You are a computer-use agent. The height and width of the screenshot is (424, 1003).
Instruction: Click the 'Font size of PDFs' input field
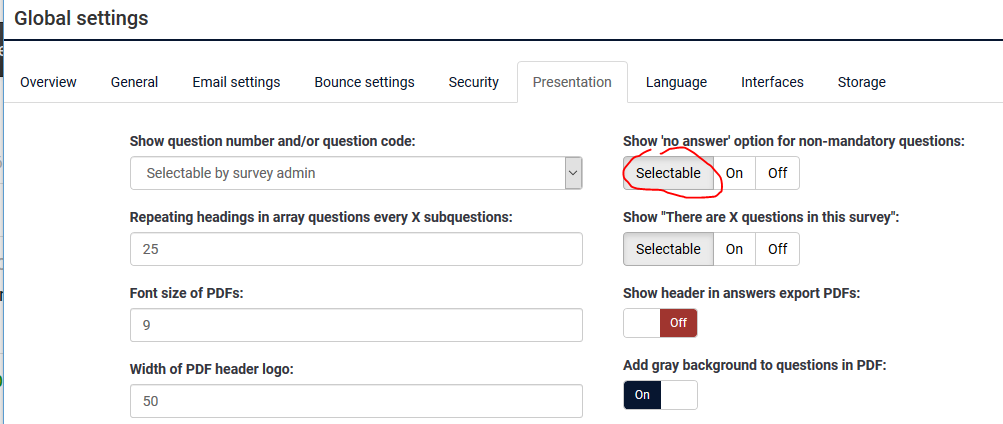click(356, 325)
